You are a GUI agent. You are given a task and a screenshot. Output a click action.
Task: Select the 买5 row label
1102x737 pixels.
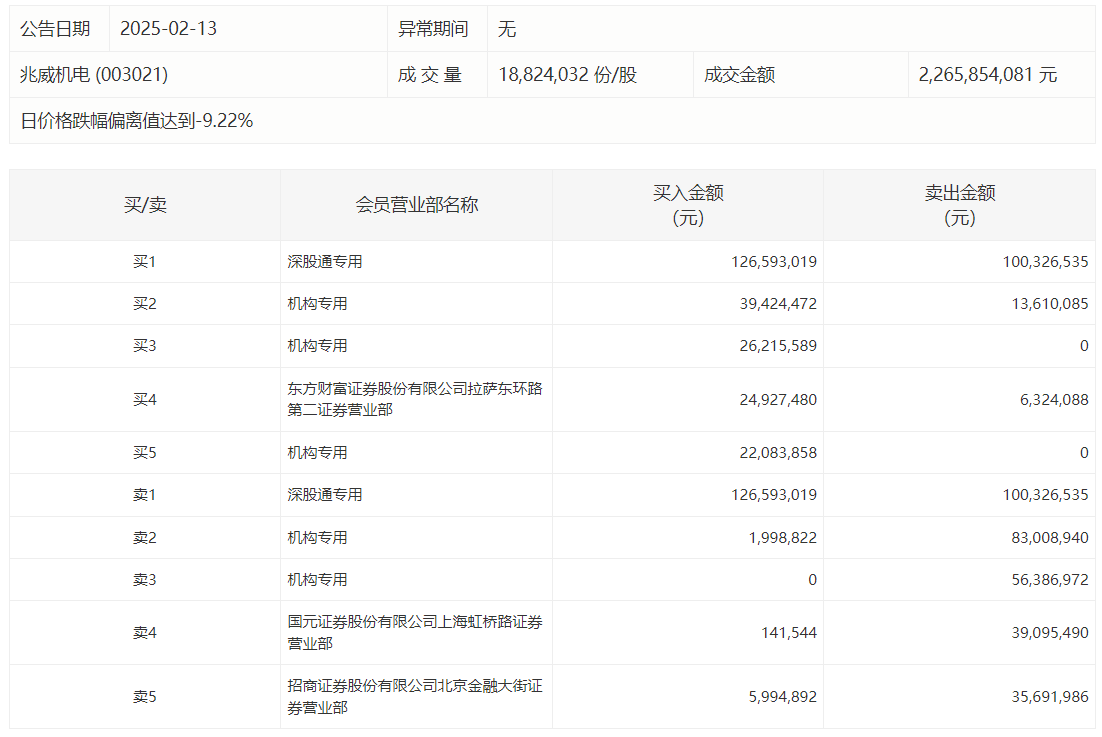(145, 453)
